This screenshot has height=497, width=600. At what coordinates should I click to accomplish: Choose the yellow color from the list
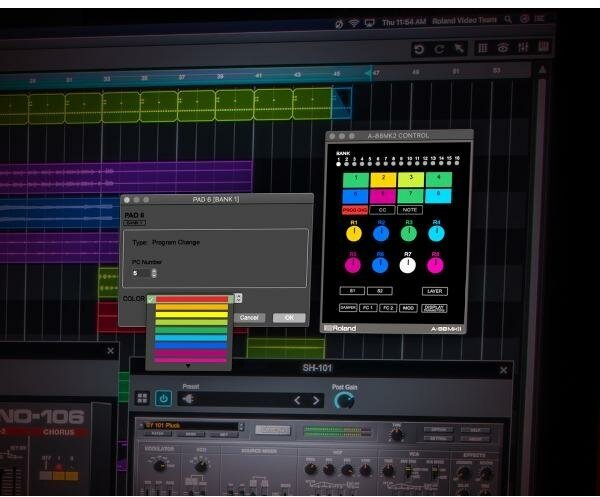[x=192, y=314]
